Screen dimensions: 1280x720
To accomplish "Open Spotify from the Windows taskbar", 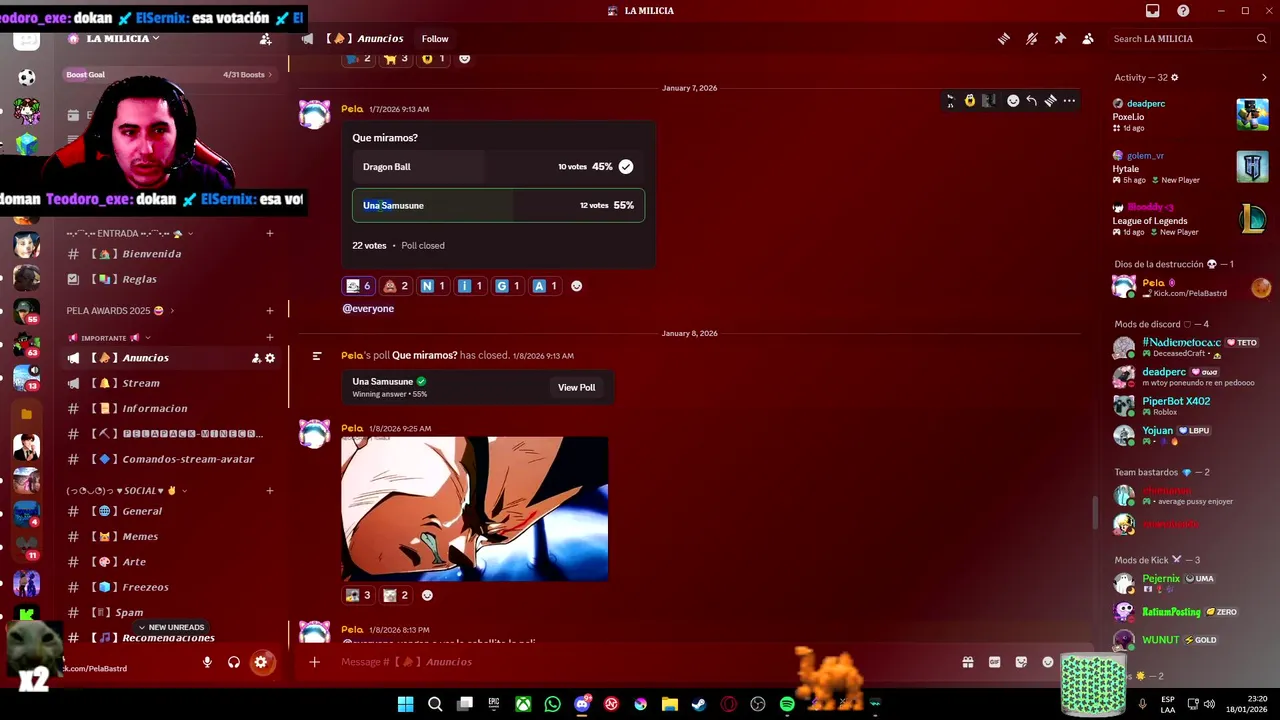I will [787, 704].
